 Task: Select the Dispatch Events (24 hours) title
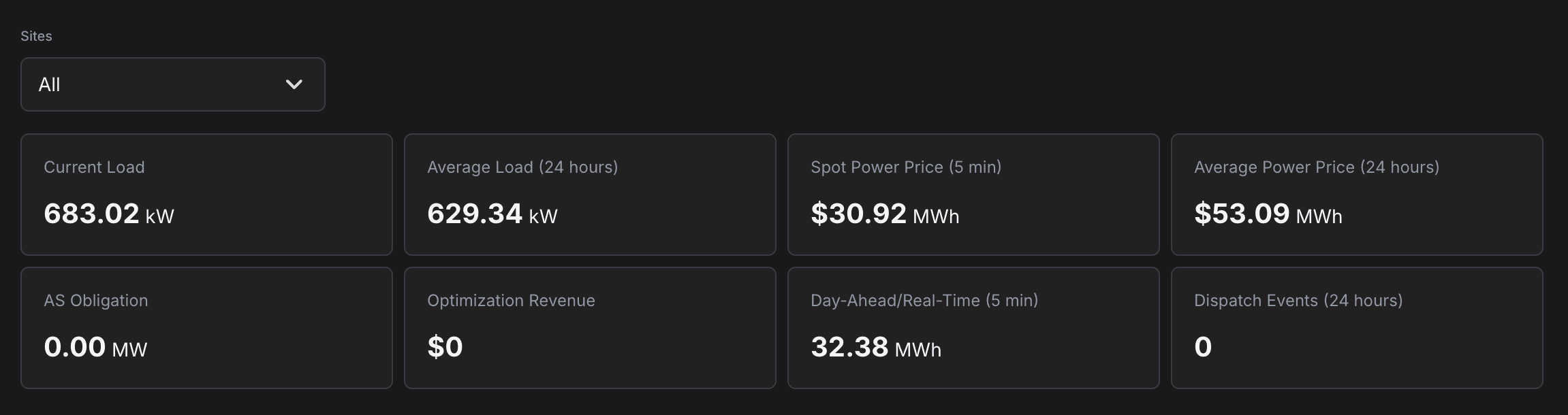pos(1298,301)
